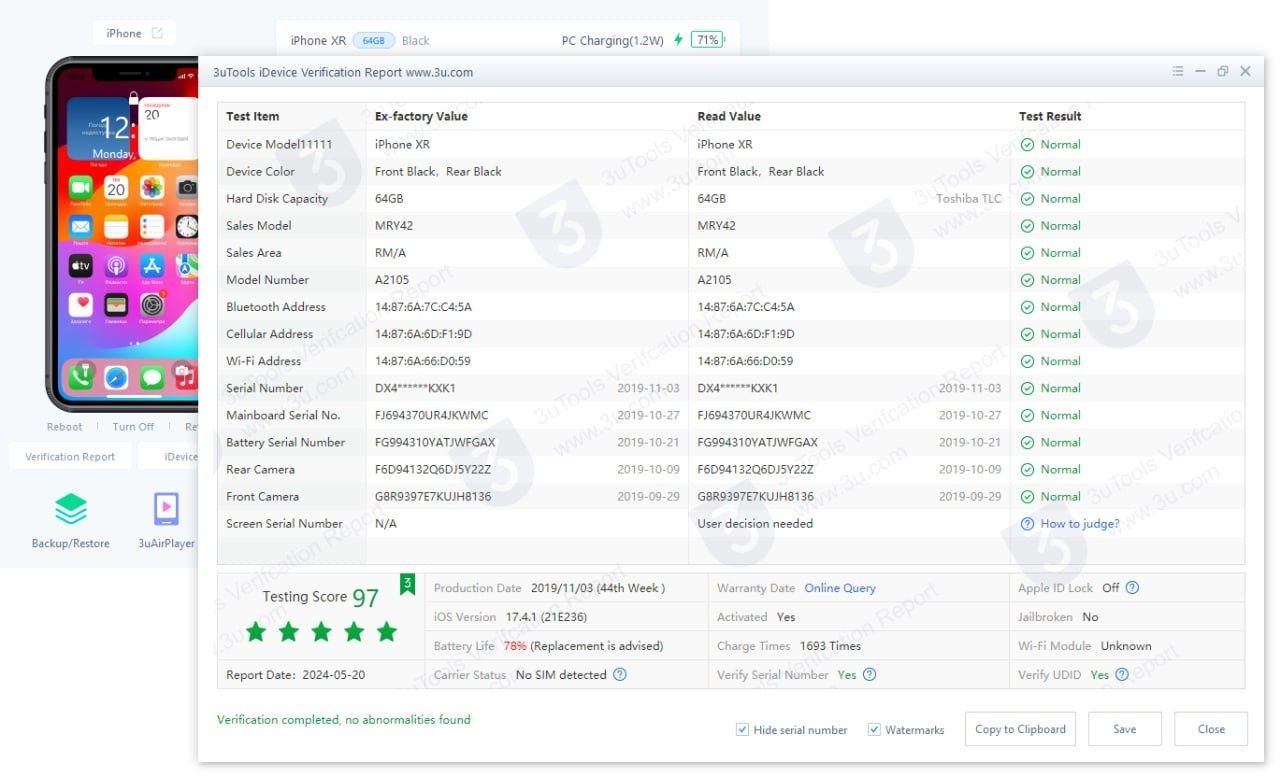
Task: Click Normal check icon for Hard Disk Capacity
Action: (x=1027, y=199)
